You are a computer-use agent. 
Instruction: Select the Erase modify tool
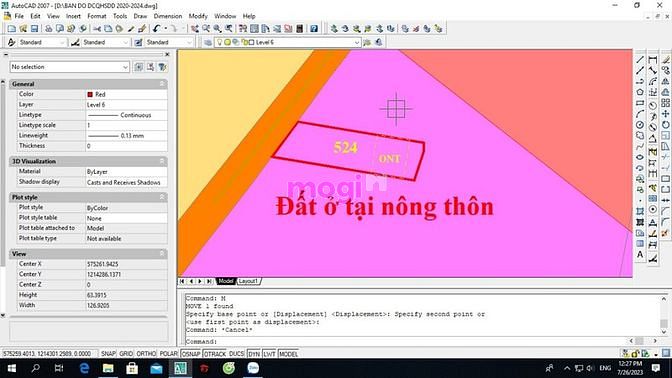pos(666,60)
